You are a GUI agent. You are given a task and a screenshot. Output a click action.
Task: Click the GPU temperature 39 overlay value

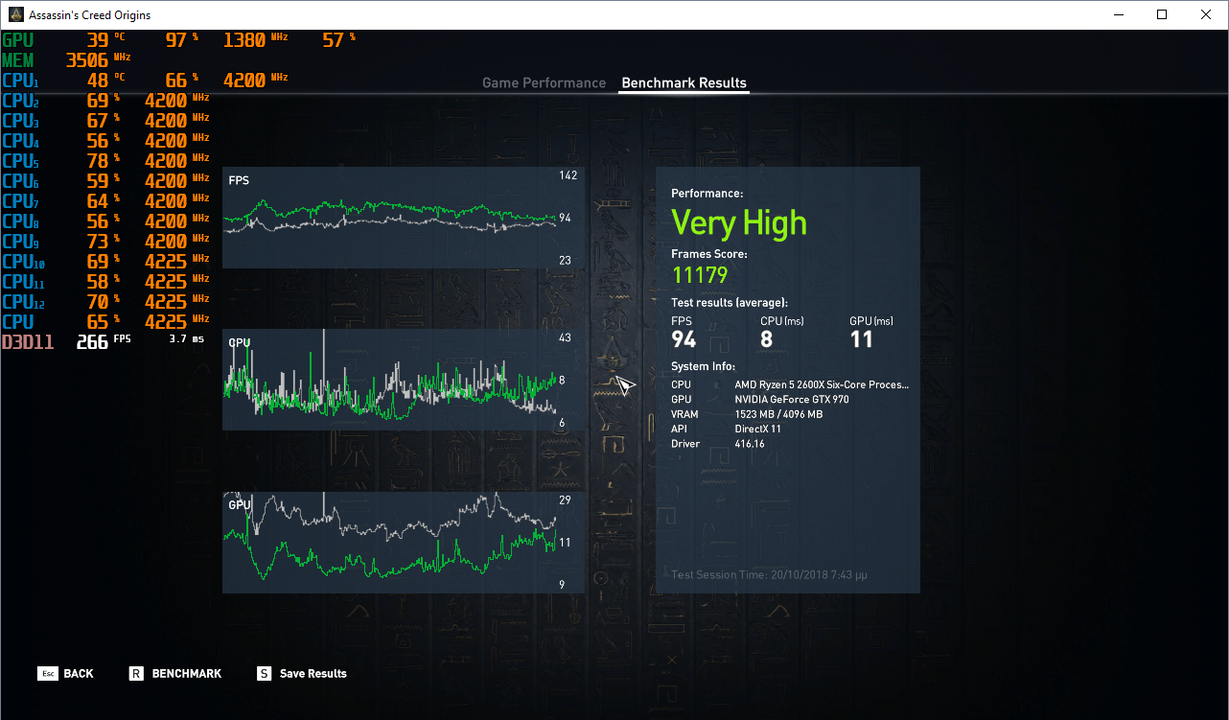click(x=97, y=40)
